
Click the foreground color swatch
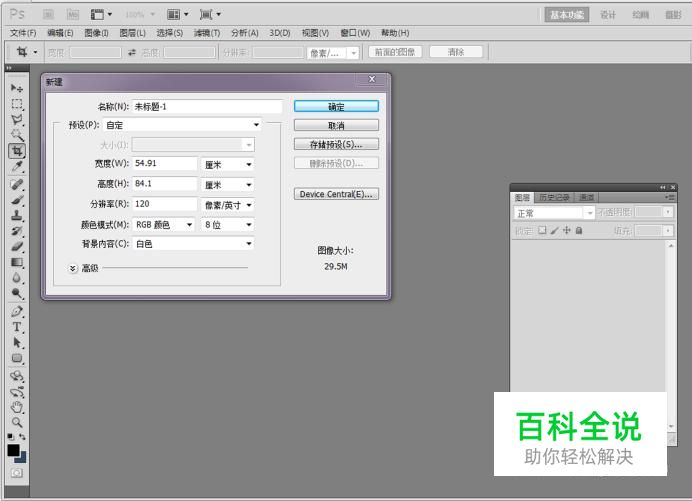[14, 450]
